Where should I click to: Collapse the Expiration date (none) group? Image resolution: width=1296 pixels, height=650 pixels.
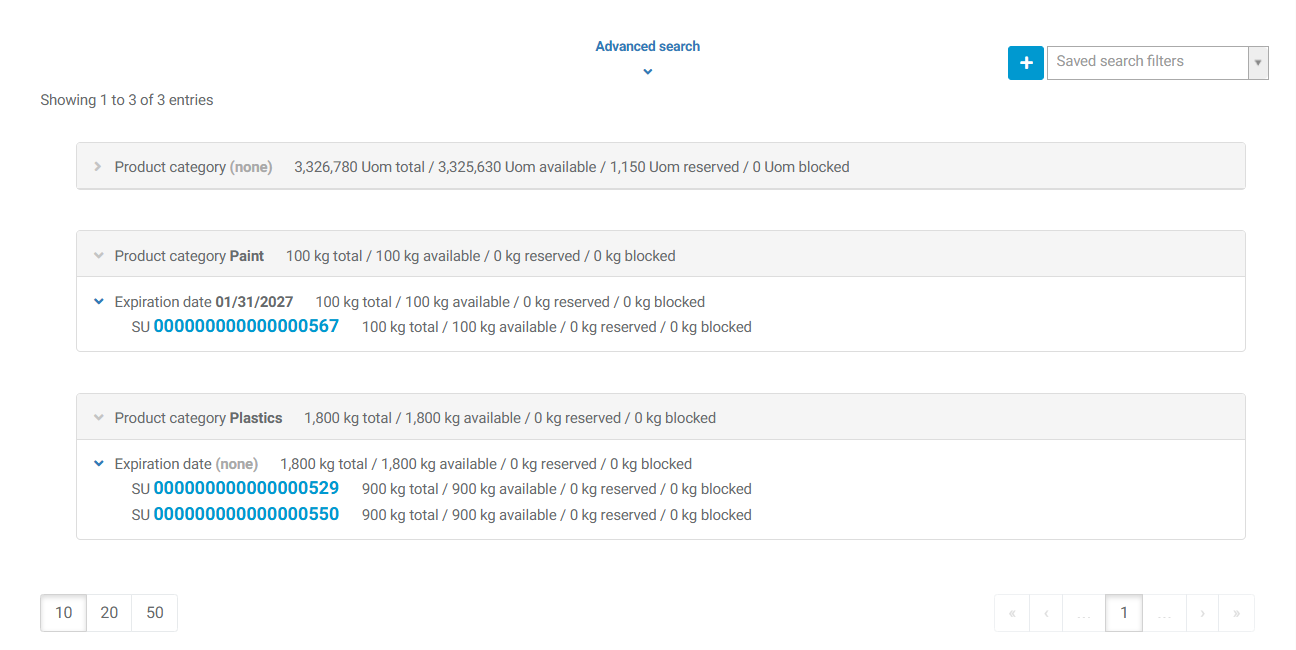click(98, 463)
